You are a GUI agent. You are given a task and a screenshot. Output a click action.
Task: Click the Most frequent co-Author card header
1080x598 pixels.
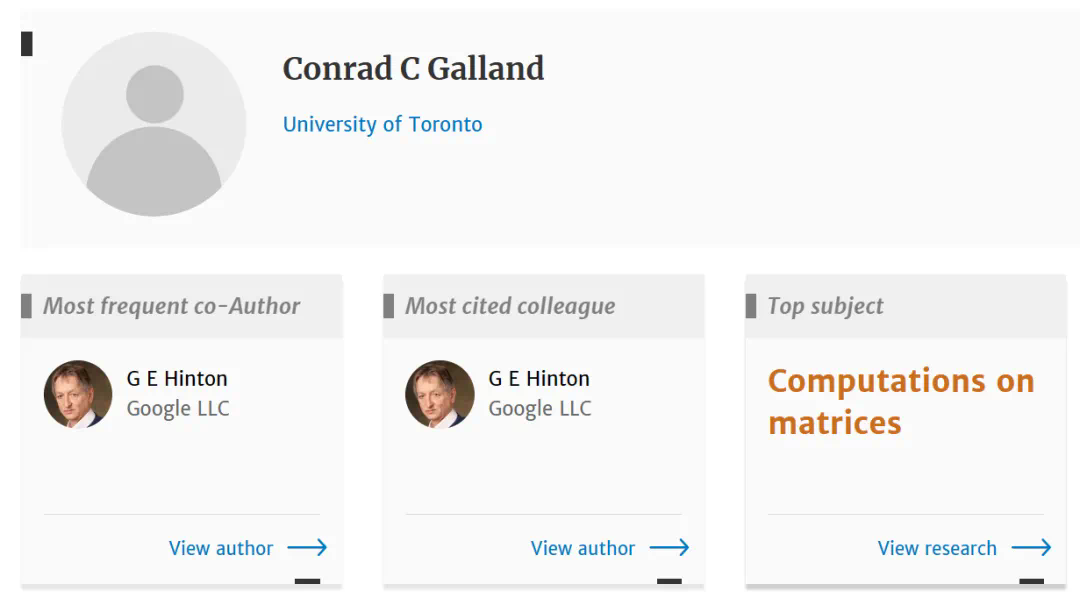coord(171,306)
